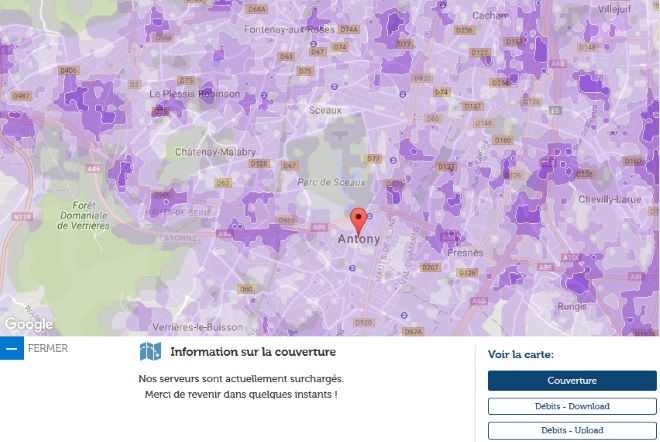Select the Fontenay-aux-Roses label
This screenshot has width=660, height=442.
(x=290, y=29)
